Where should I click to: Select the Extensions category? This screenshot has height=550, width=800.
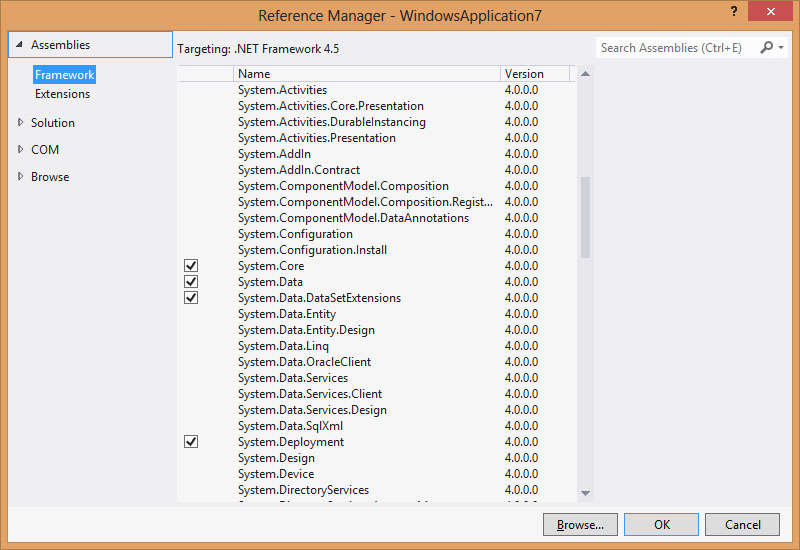coord(62,94)
